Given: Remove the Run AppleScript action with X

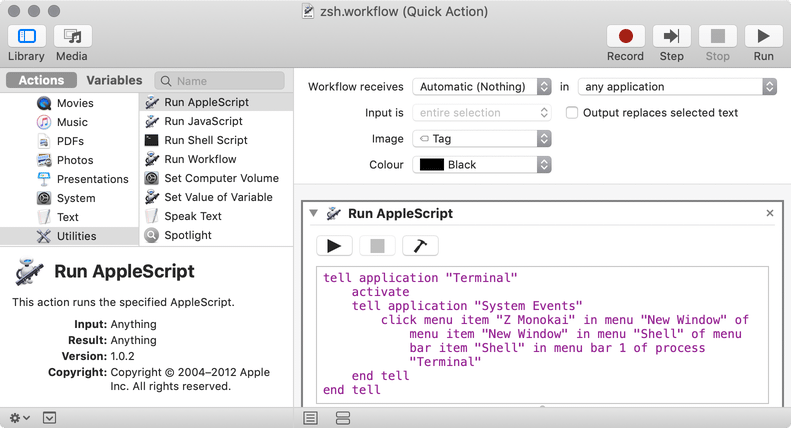Looking at the screenshot, I should 770,213.
